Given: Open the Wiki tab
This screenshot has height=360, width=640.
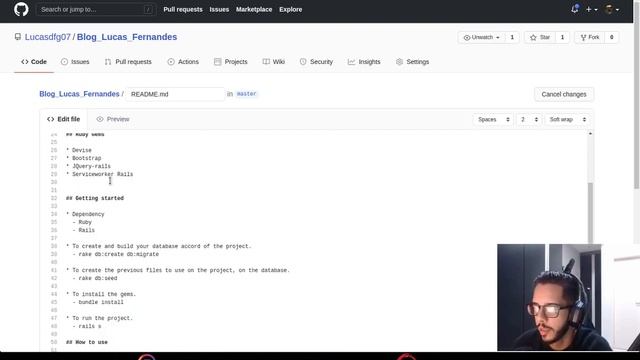Looking at the screenshot, I should 274,62.
